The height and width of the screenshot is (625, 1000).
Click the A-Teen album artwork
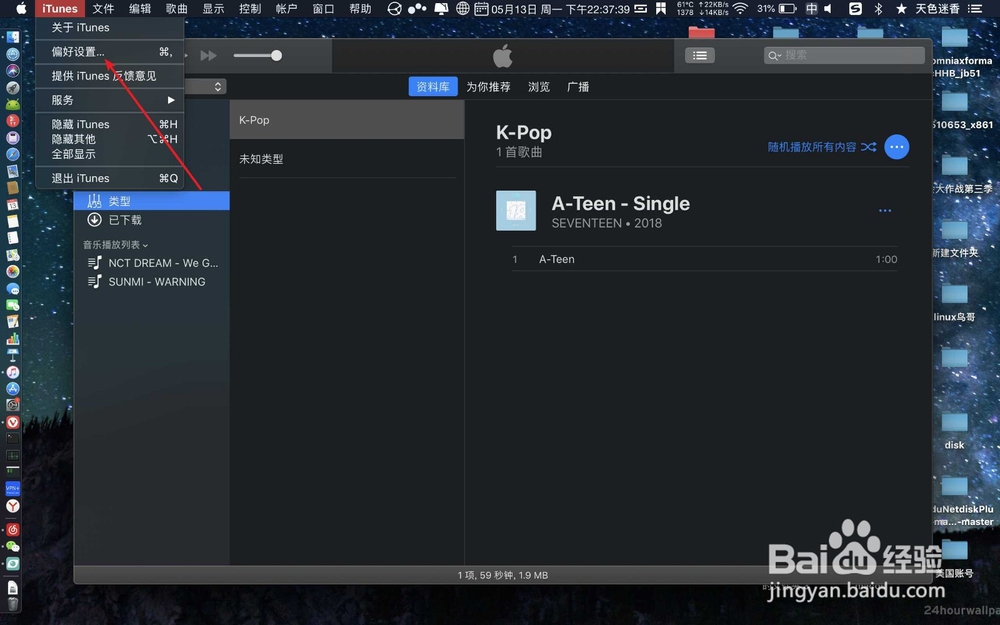pyautogui.click(x=516, y=210)
